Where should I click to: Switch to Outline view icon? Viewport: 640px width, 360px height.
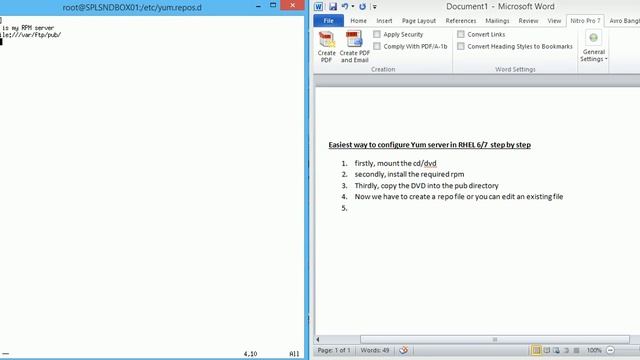click(x=567, y=350)
